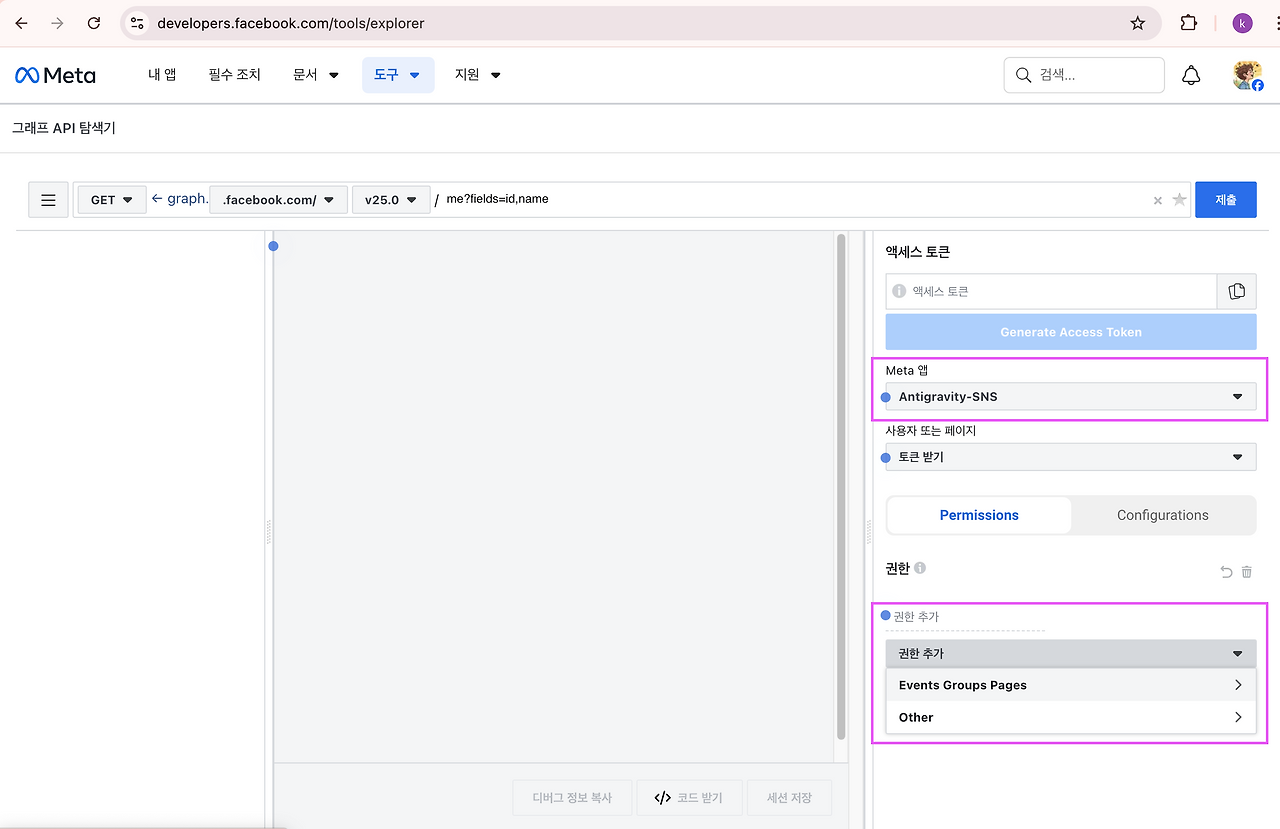The width and height of the screenshot is (1280, 829).
Task: Open the Antigravity-SNS Meta app dropdown
Action: [1071, 397]
